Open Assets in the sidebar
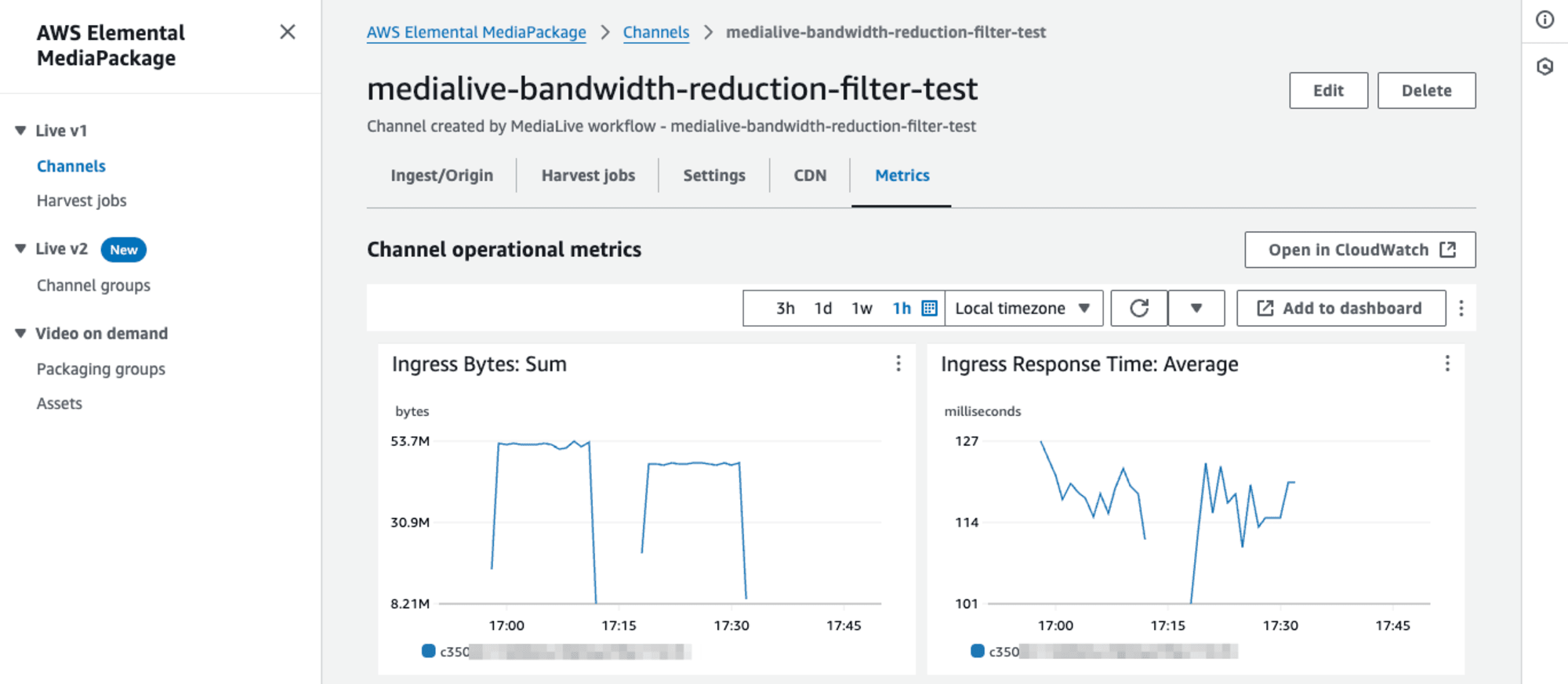The image size is (1568, 684). (60, 404)
